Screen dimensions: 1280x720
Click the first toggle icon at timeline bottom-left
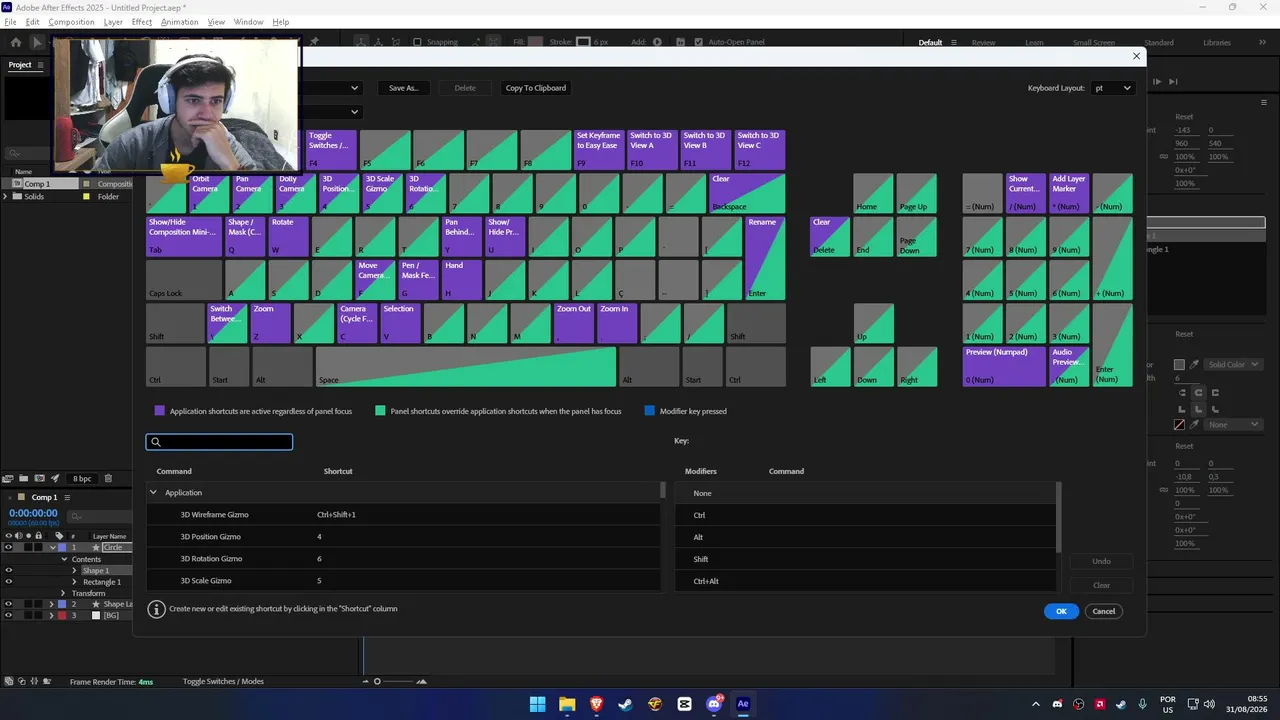[x=8, y=681]
